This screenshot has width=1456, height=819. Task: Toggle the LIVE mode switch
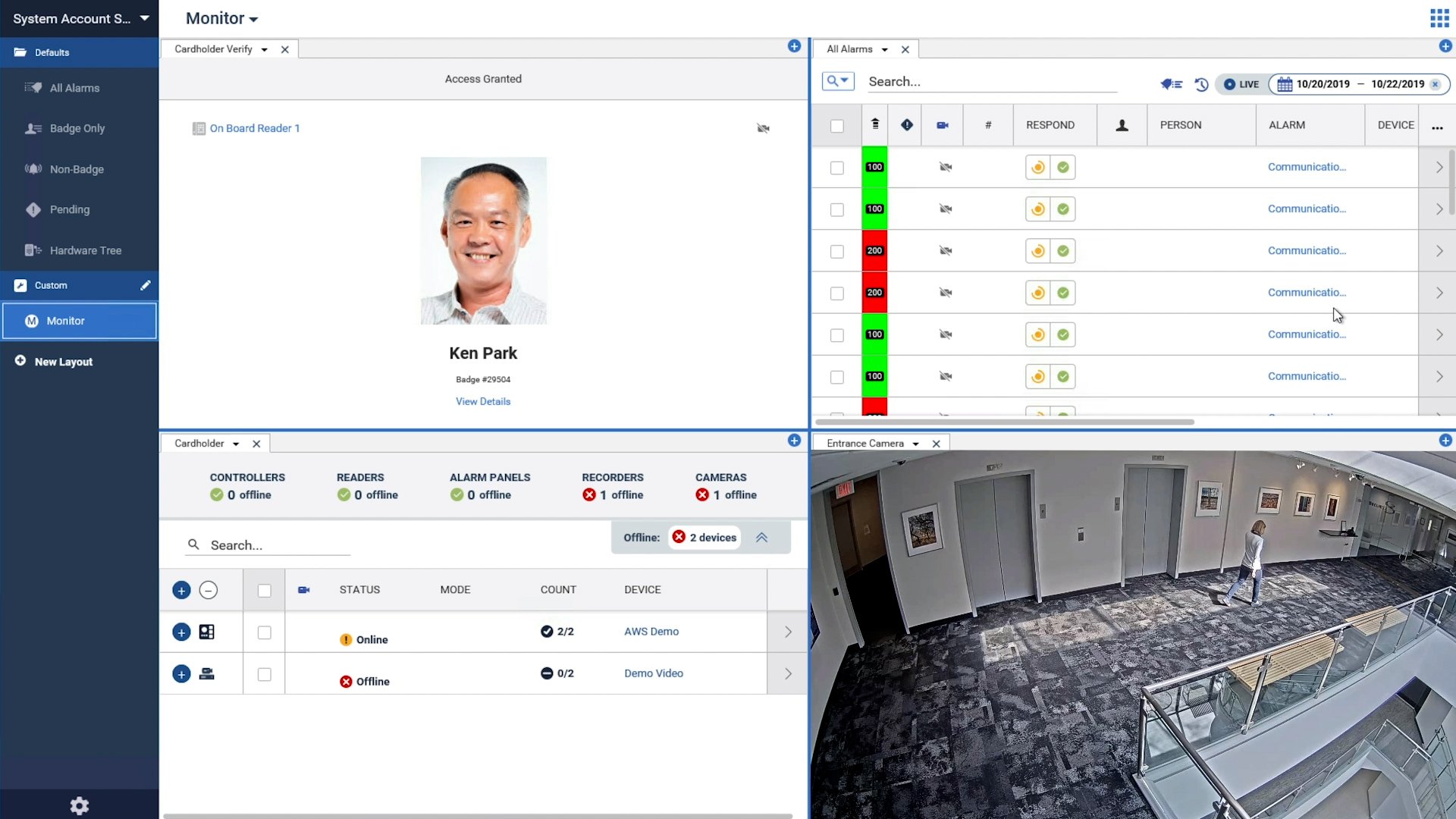coord(1241,84)
